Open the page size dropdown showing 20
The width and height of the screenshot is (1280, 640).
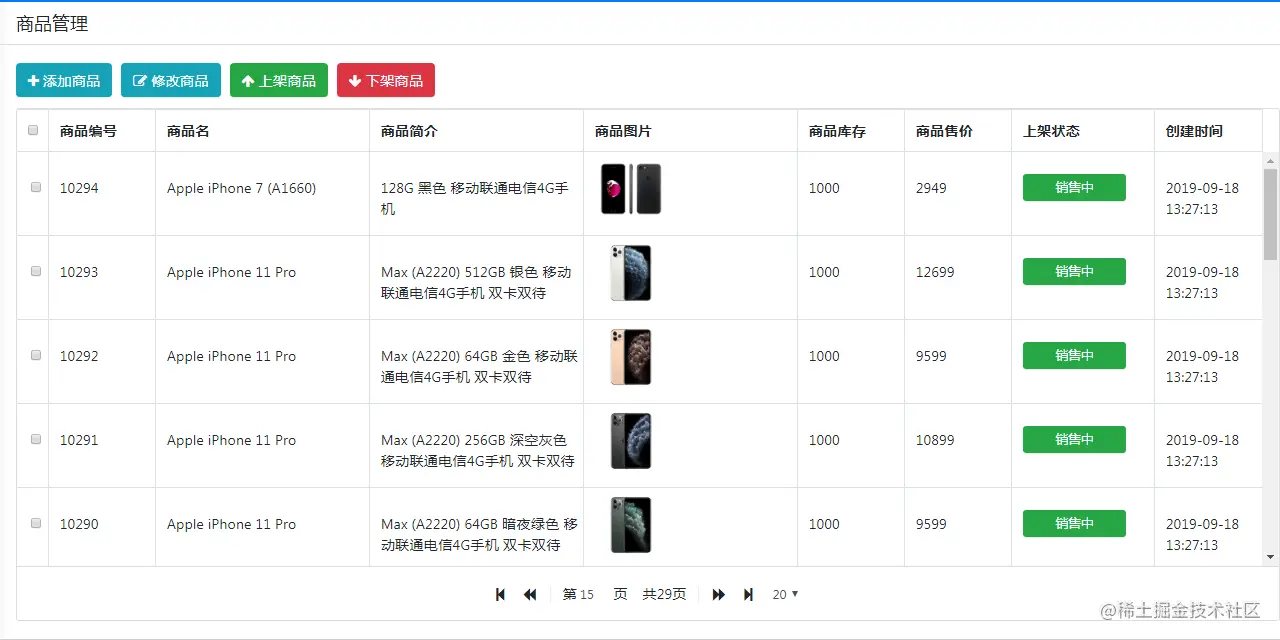click(785, 594)
